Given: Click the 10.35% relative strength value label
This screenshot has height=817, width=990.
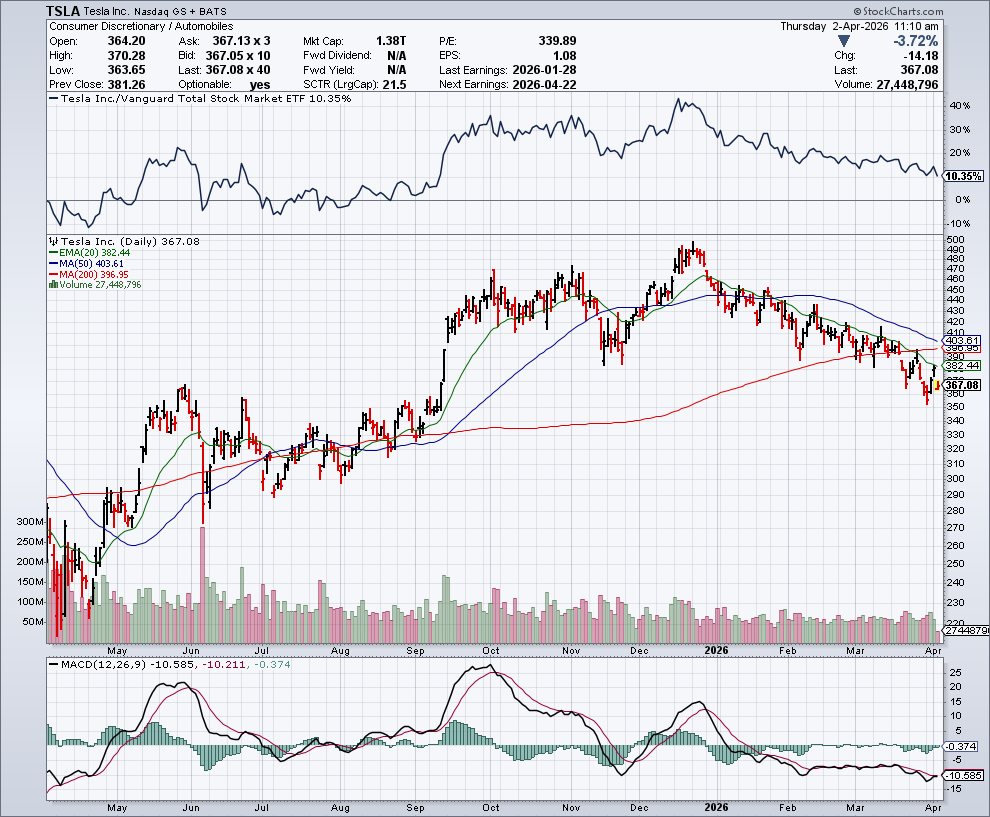Looking at the screenshot, I should click(962, 176).
